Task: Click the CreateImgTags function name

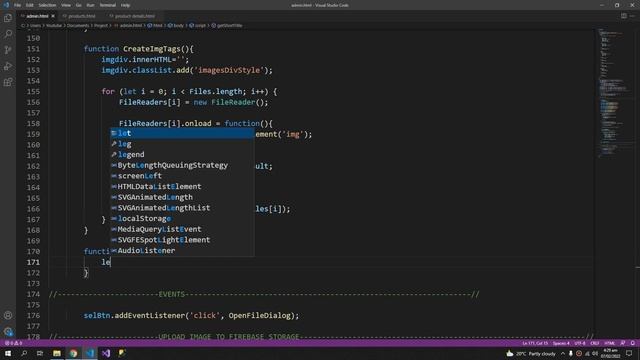Action: 151,49
